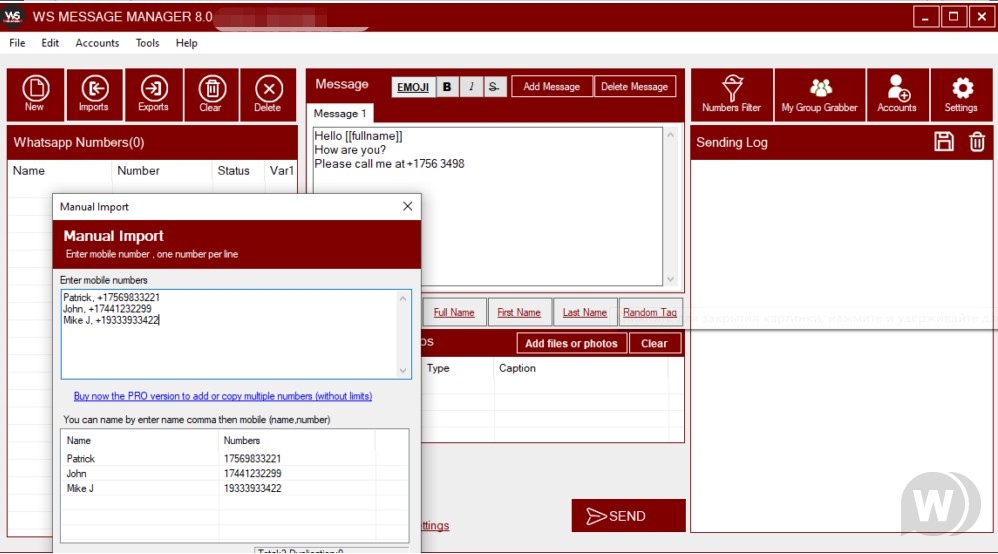Click number 17569833221 in preview table

(252, 458)
